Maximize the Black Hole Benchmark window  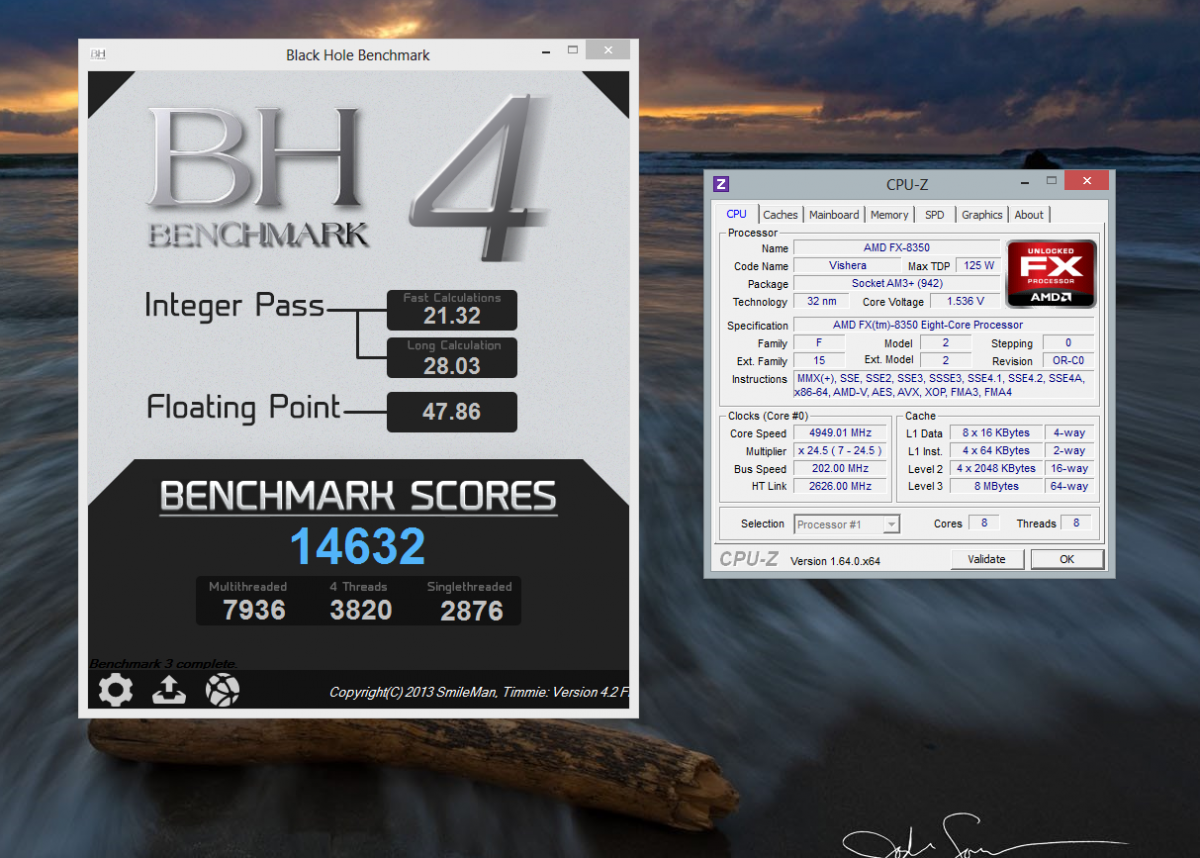[573, 50]
